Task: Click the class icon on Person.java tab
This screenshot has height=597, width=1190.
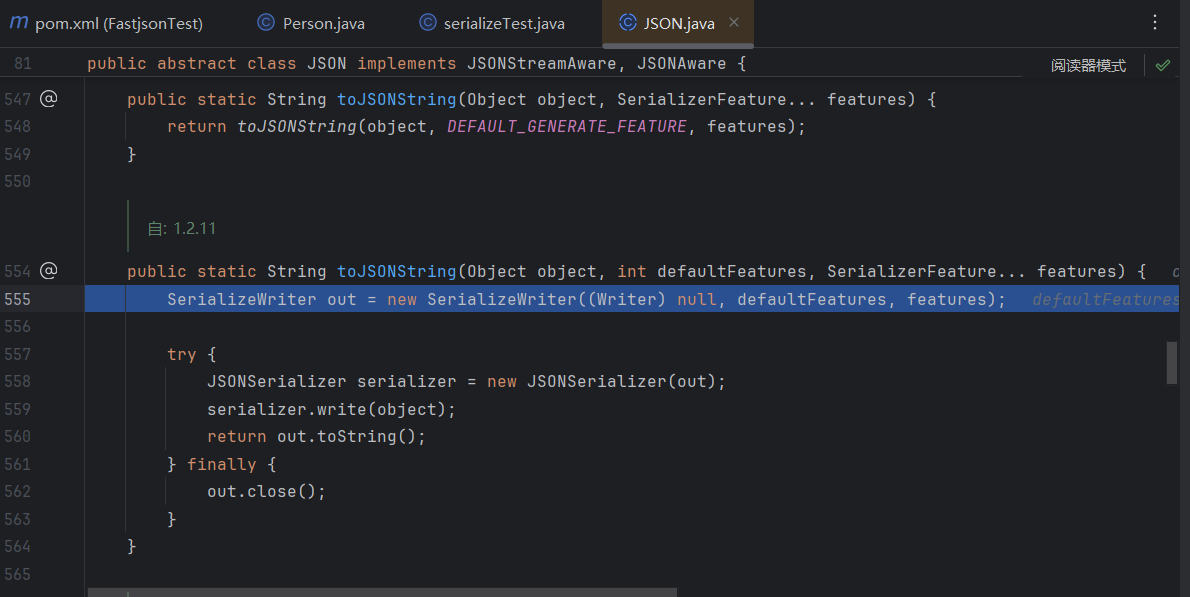Action: [x=266, y=23]
